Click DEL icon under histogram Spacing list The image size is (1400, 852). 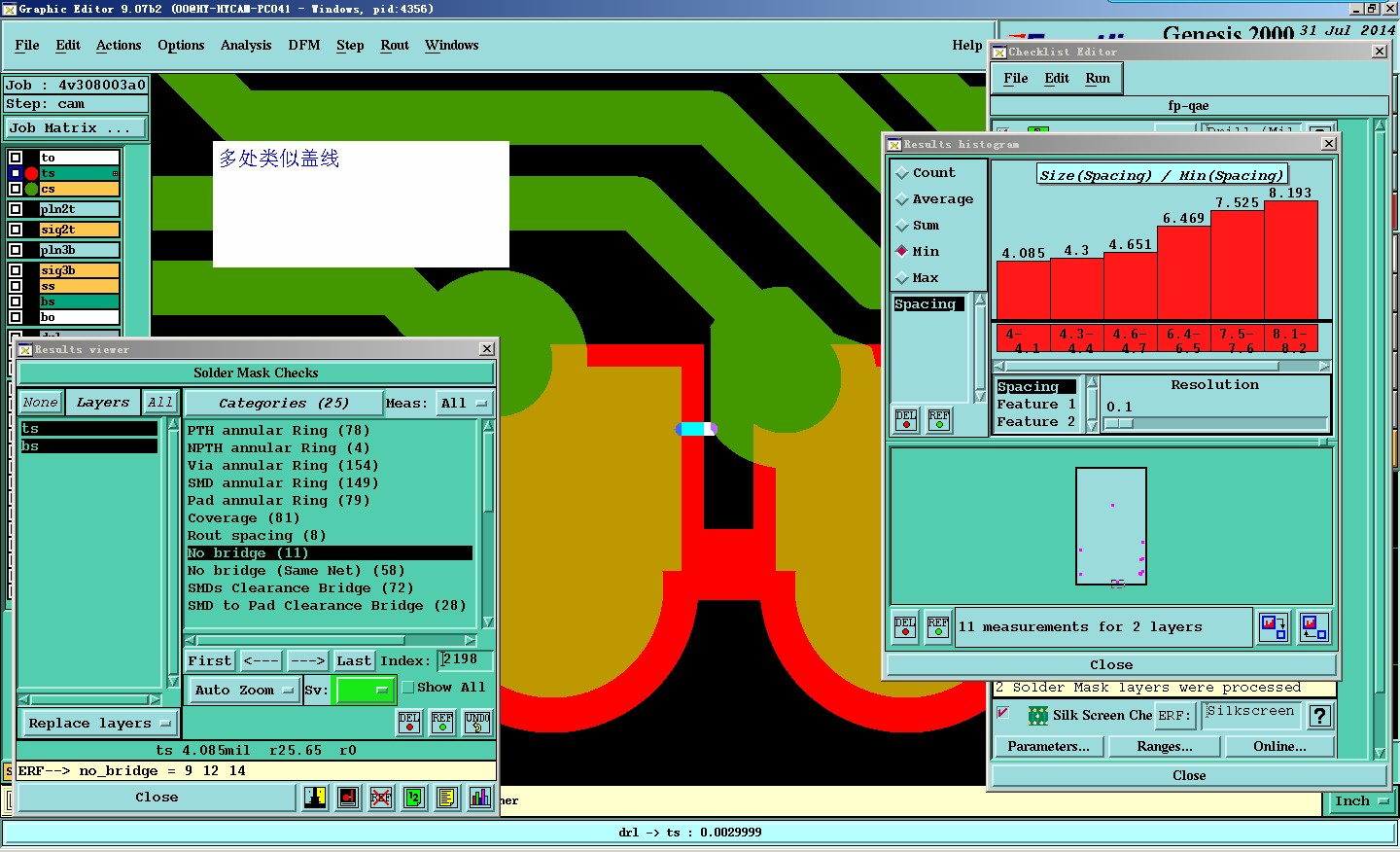coord(906,420)
